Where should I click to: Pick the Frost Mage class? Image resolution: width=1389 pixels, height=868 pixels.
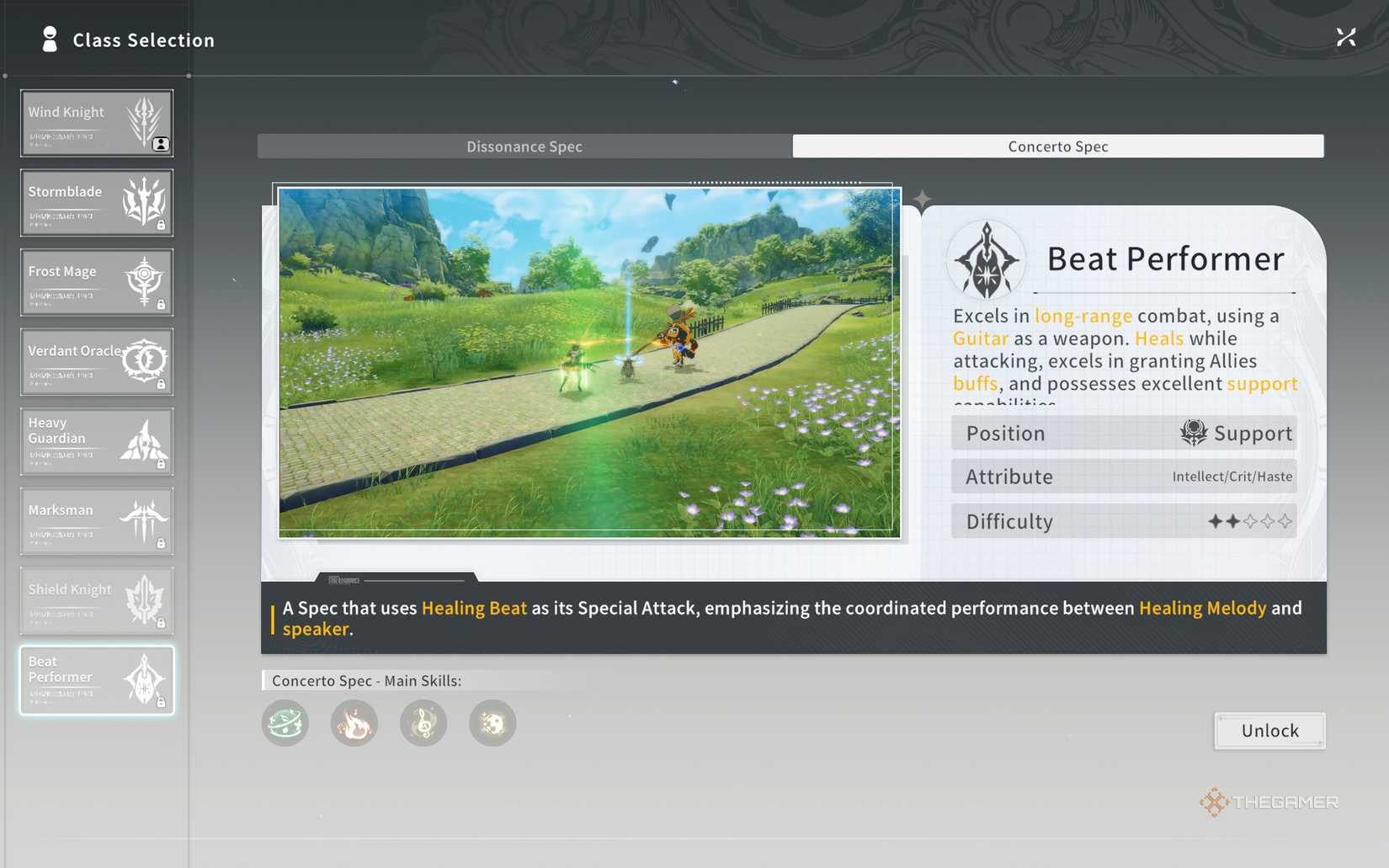pyautogui.click(x=97, y=282)
